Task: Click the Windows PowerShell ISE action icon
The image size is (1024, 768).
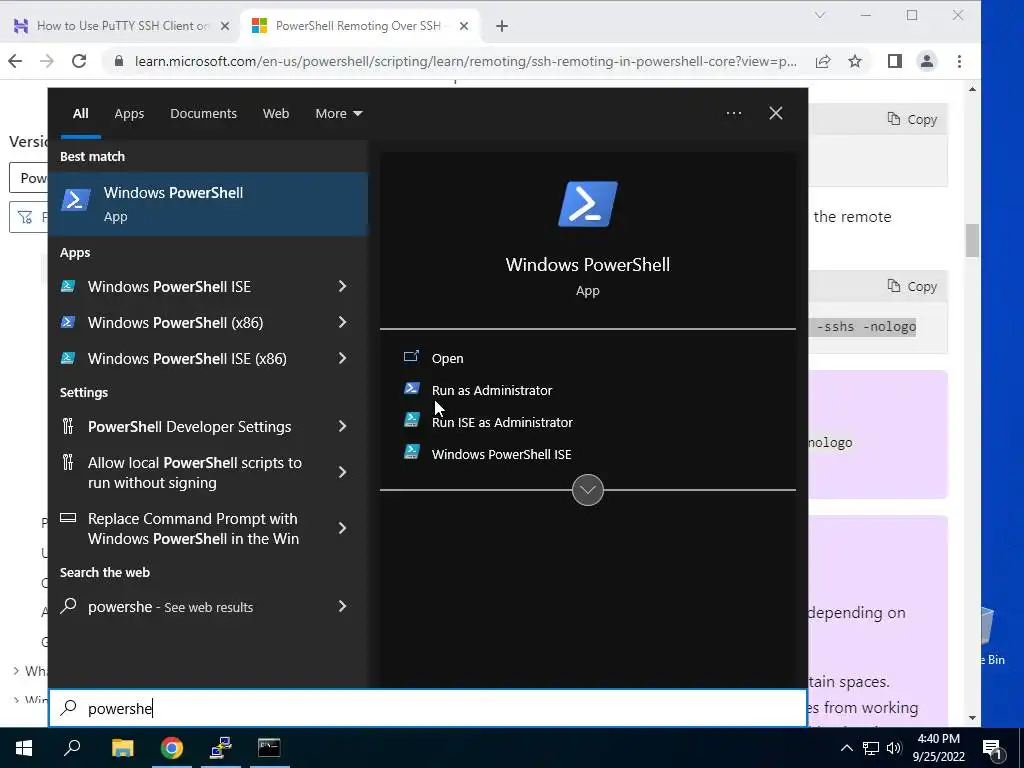Action: 411,452
